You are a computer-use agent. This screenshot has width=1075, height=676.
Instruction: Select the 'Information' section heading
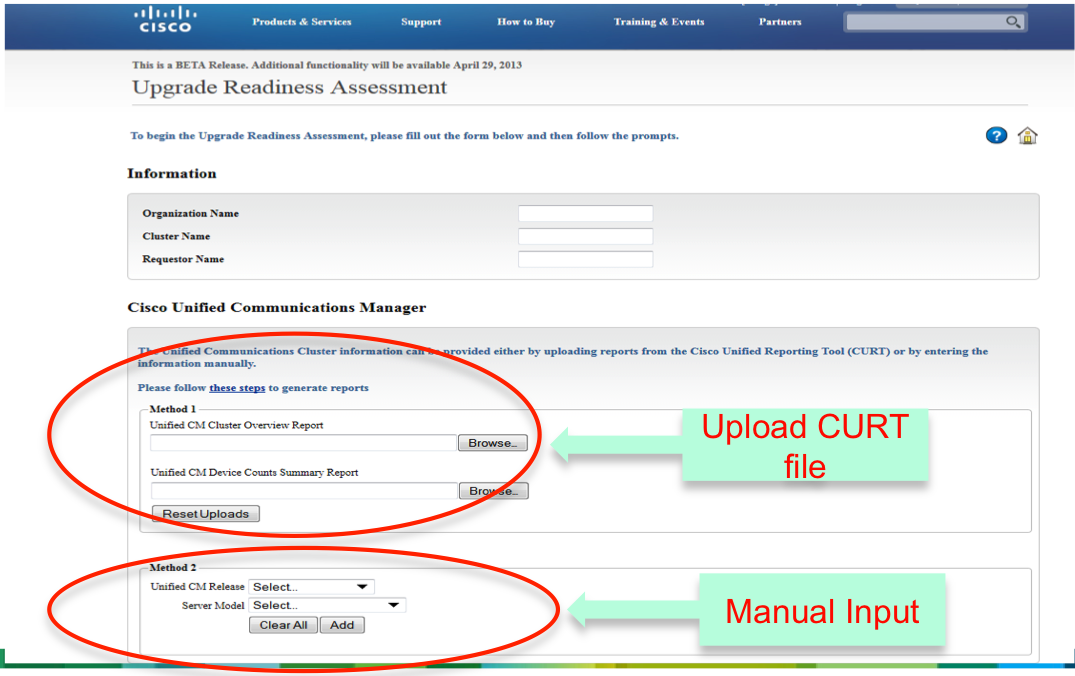tap(171, 173)
